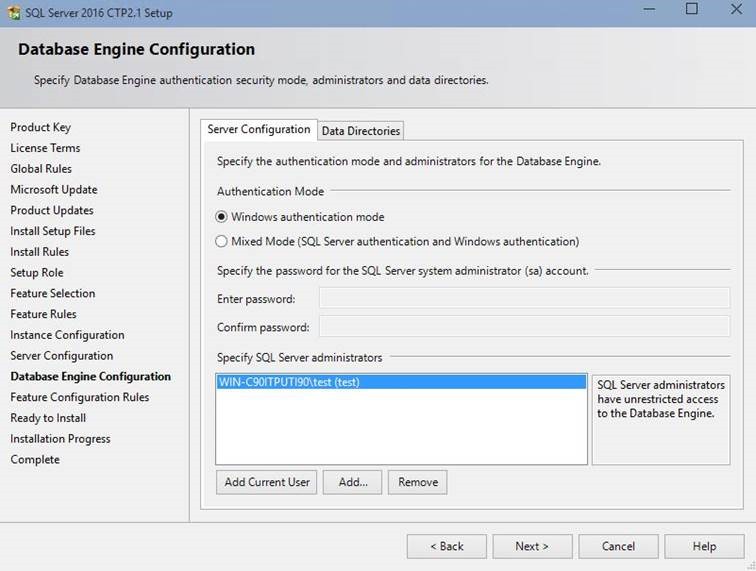Maximize the setup window
This screenshot has width=756, height=571.
coord(691,9)
